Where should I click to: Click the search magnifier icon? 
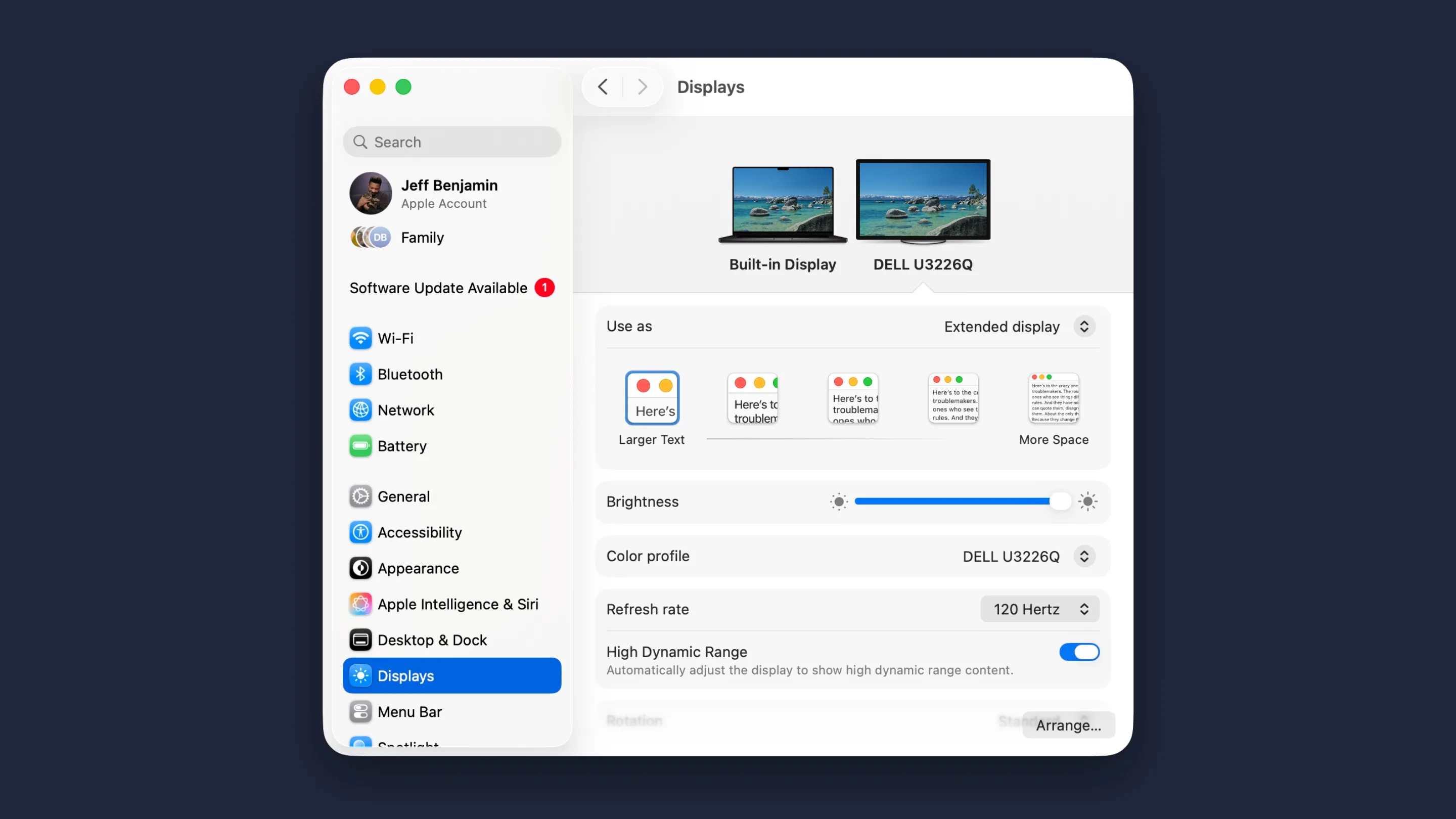click(360, 142)
